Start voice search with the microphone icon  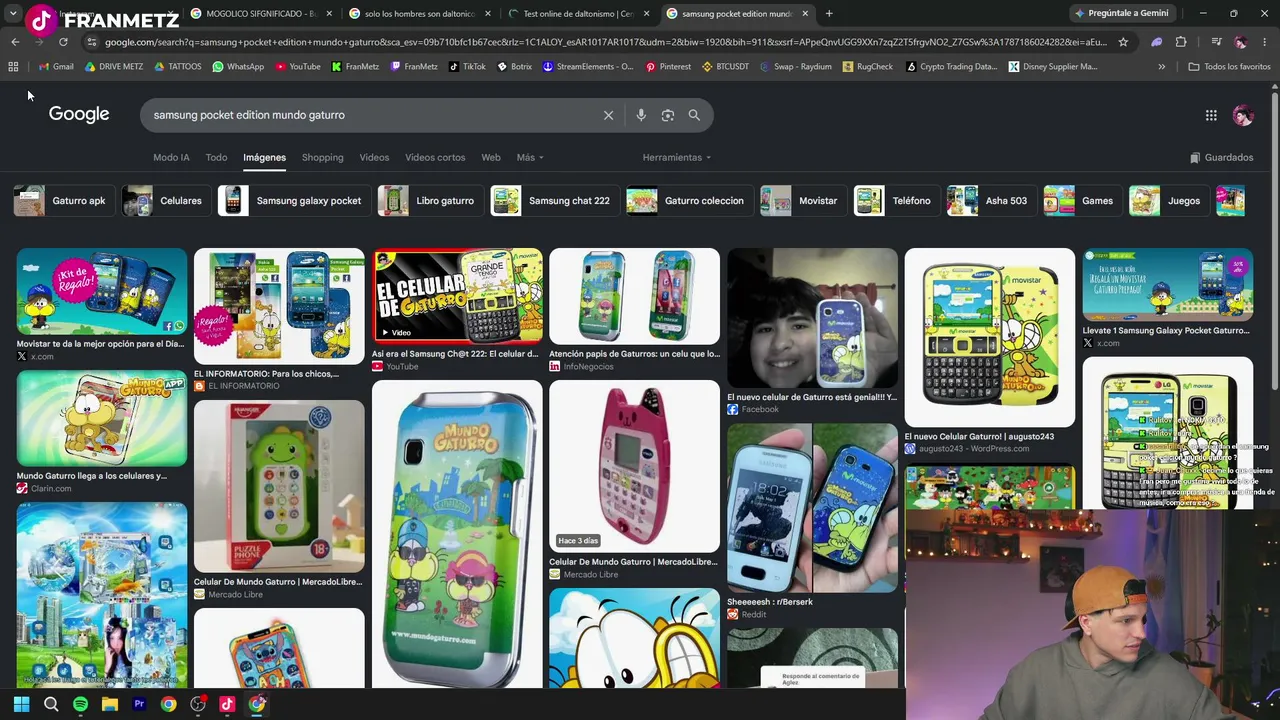pyautogui.click(x=641, y=115)
